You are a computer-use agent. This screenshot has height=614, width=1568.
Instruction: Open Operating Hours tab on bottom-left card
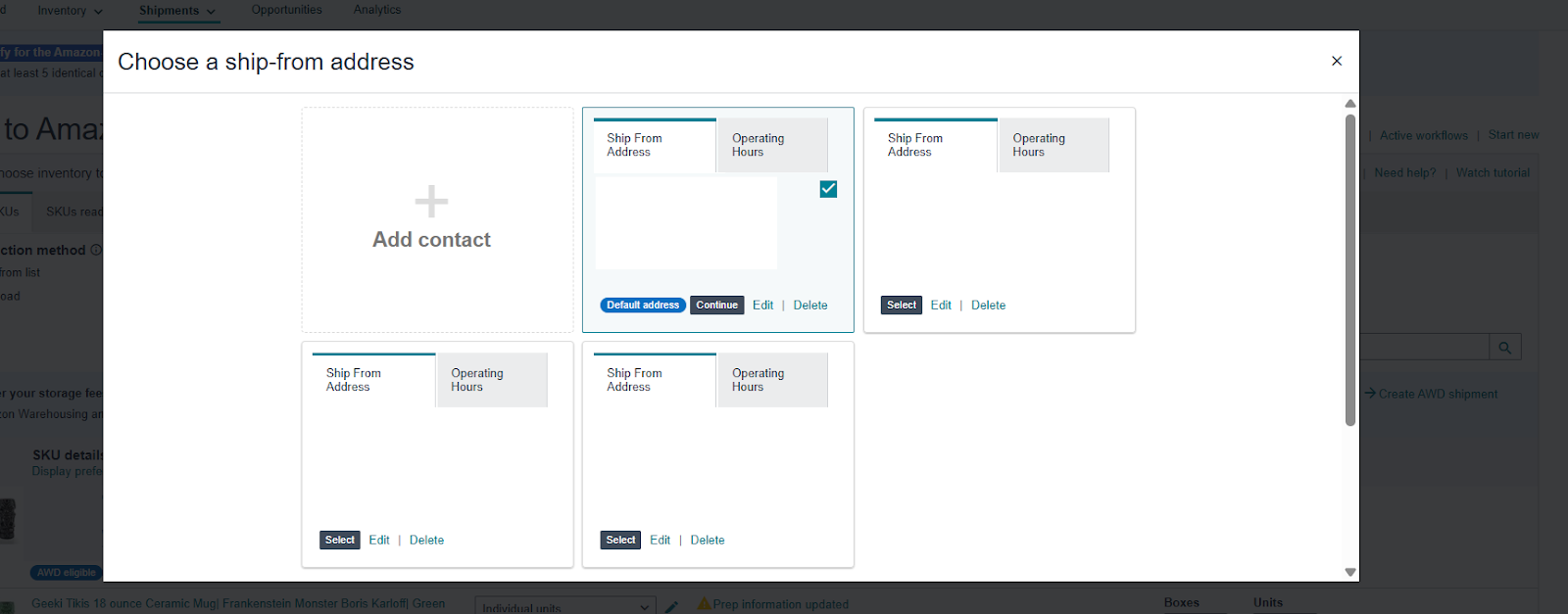tap(491, 380)
